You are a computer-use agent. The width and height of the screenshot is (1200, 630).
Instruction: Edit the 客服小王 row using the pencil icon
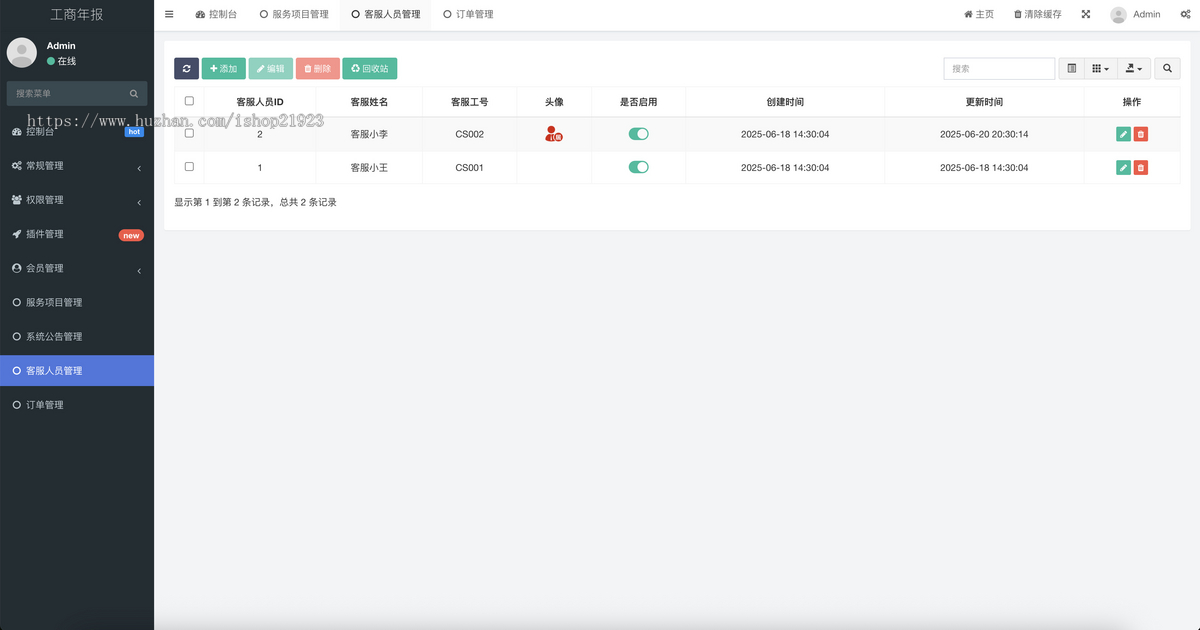click(x=1123, y=167)
